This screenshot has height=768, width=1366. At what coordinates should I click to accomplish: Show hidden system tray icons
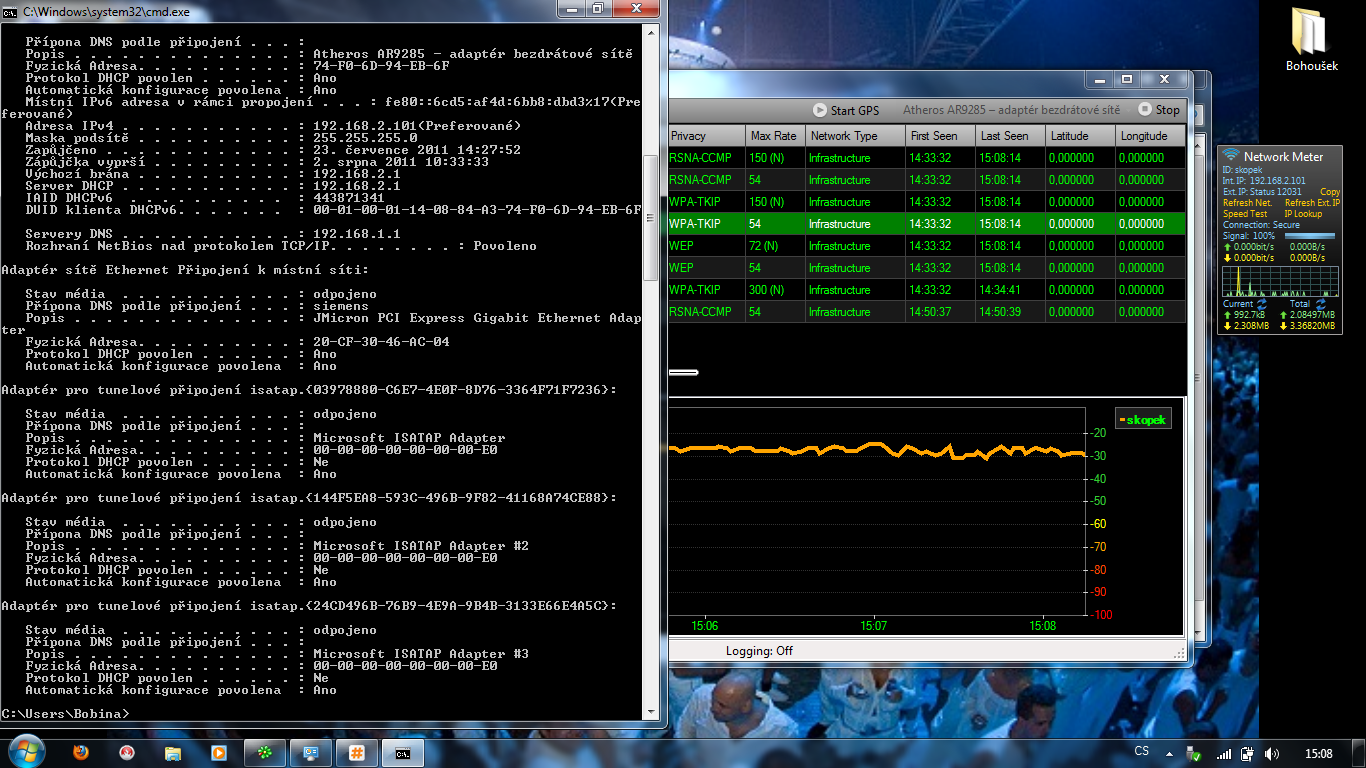1168,752
